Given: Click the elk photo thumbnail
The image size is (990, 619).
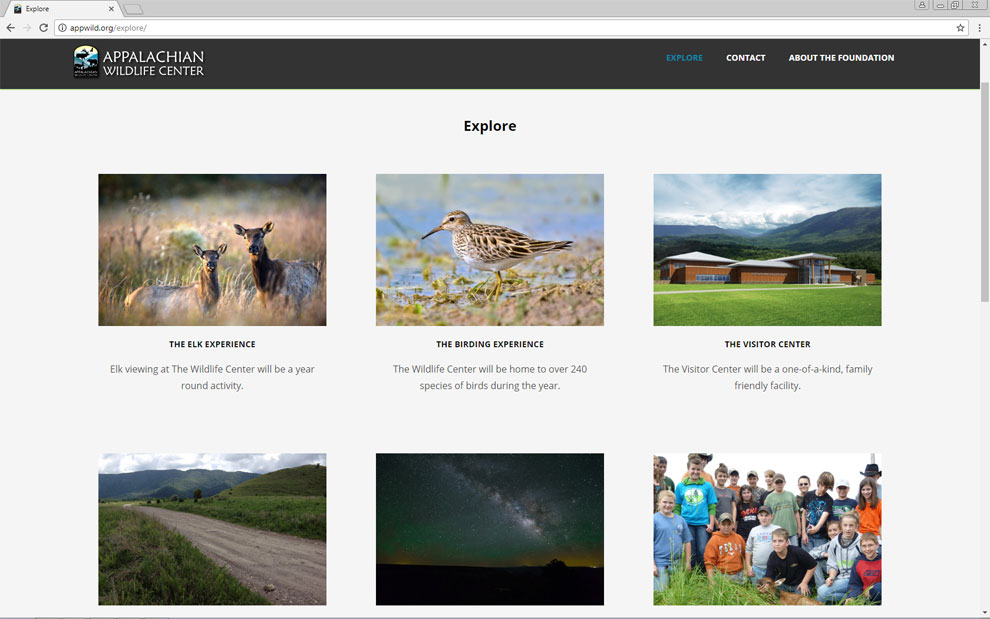Looking at the screenshot, I should pos(212,250).
